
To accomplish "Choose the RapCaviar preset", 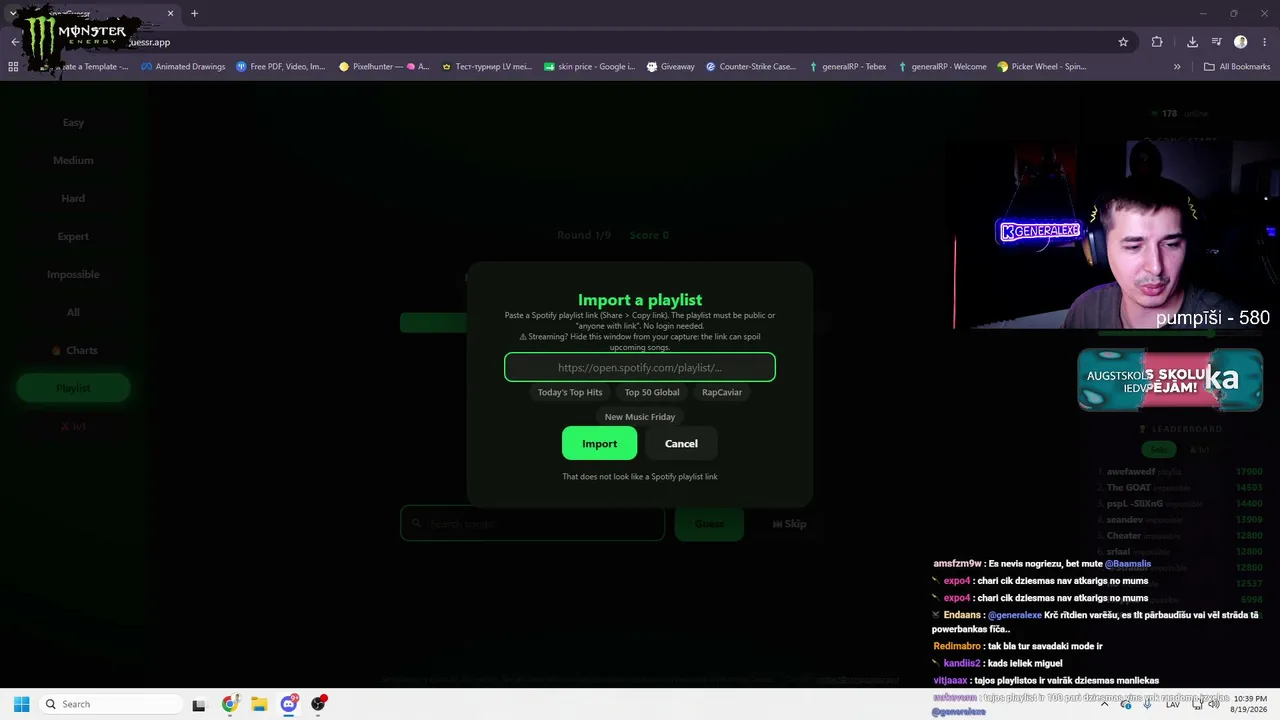I will (722, 393).
